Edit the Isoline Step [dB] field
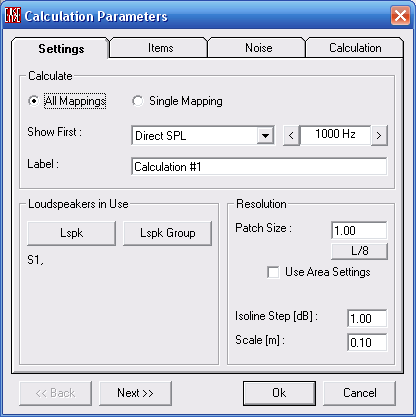The image size is (416, 417). [367, 318]
